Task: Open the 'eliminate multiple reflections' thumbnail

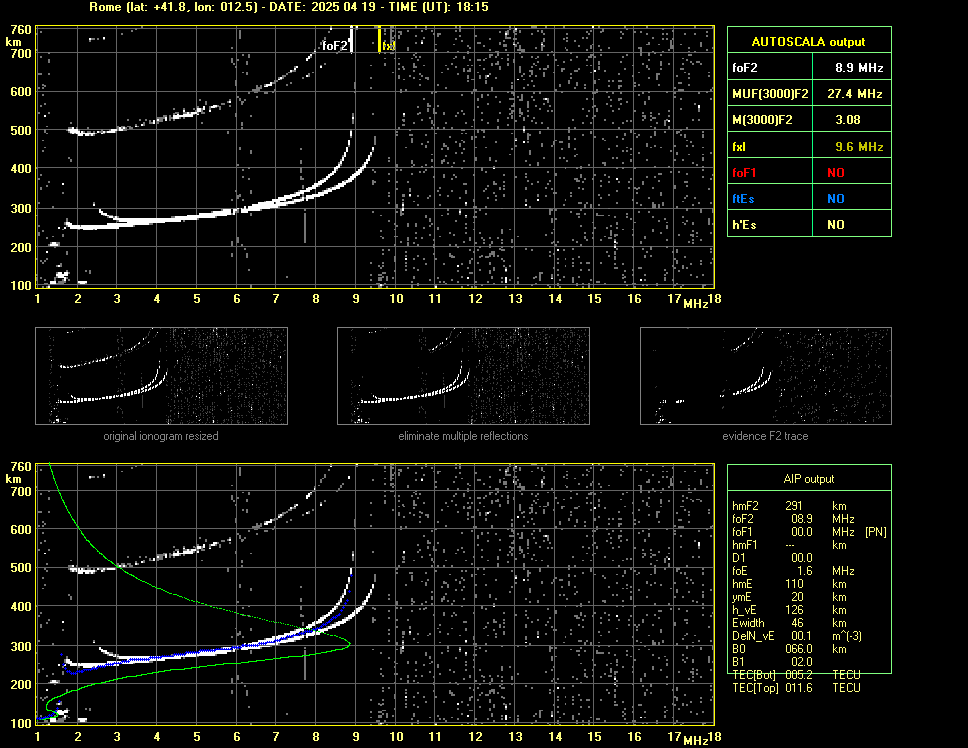Action: click(463, 376)
